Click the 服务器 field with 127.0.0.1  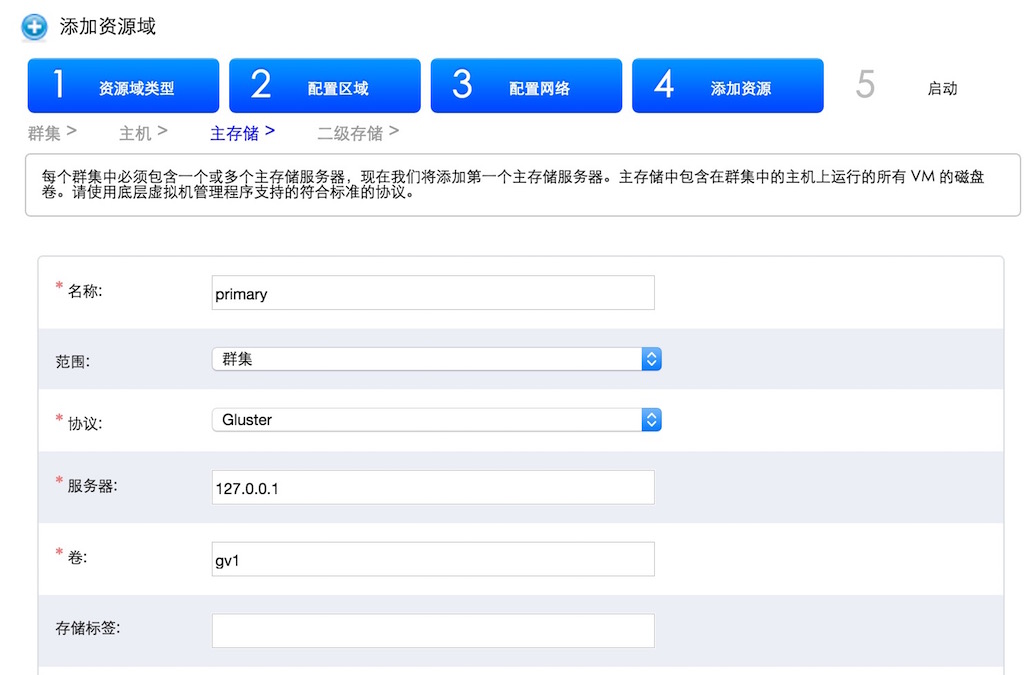click(433, 487)
